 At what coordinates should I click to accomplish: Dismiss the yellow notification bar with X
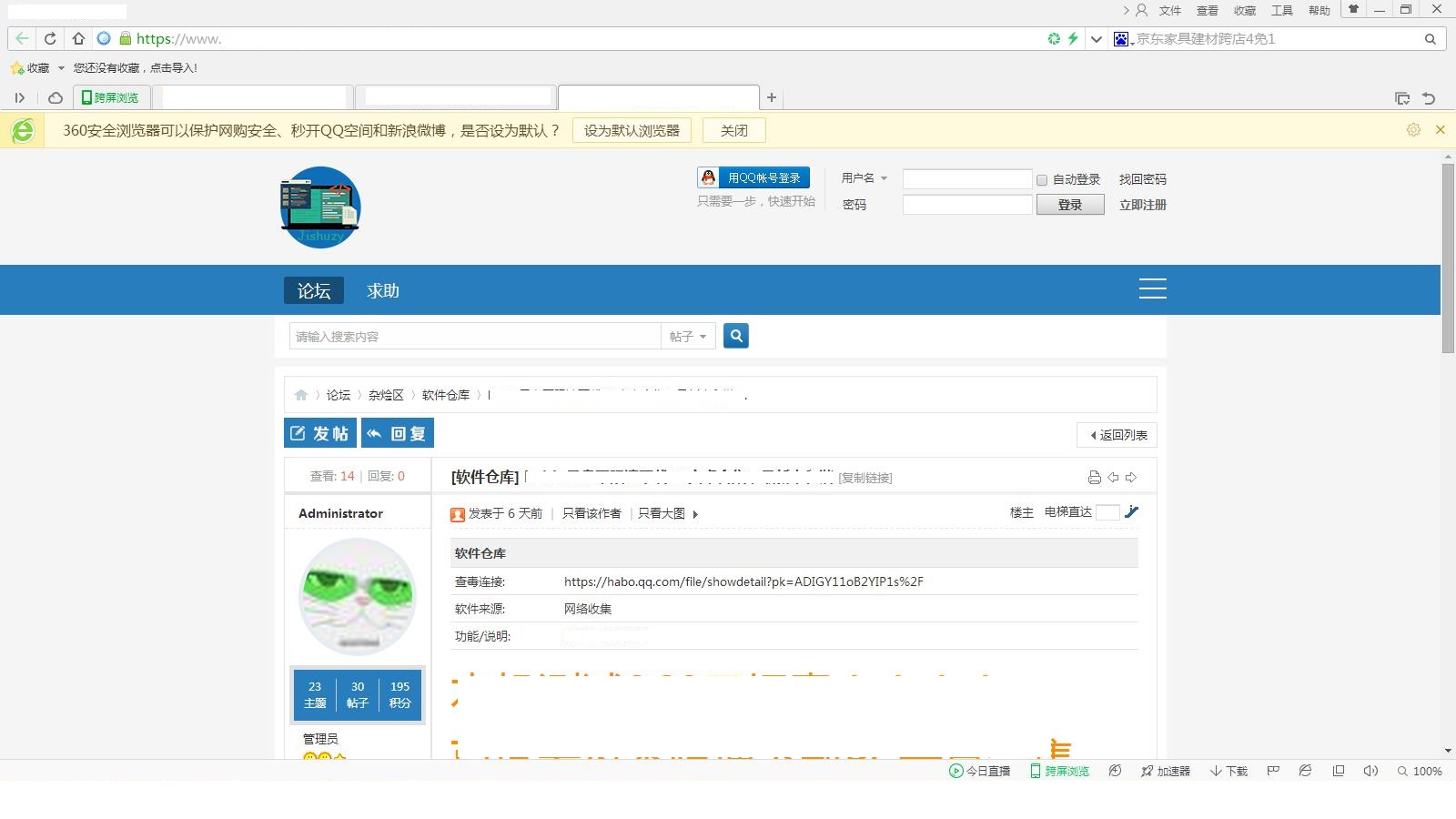click(1441, 130)
